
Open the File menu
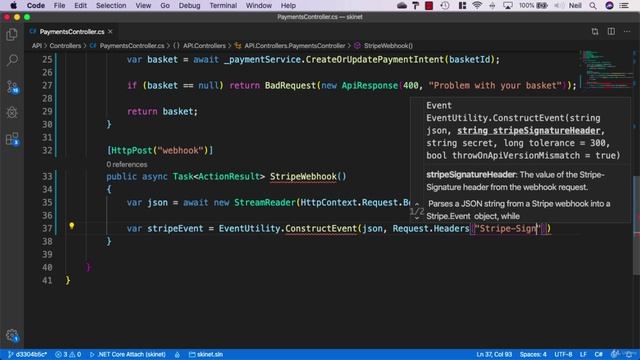(59, 6)
